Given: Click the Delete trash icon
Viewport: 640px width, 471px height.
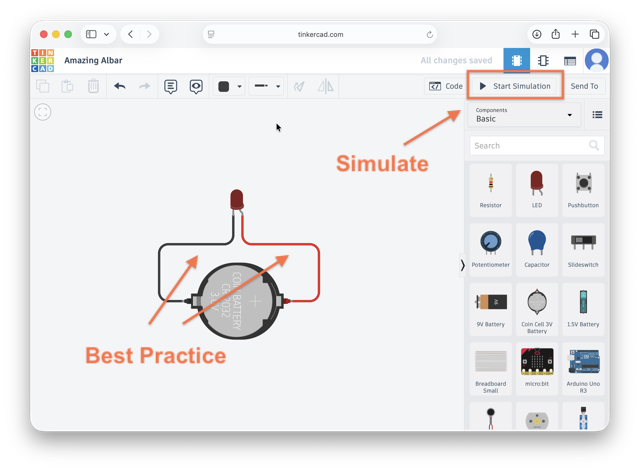Looking at the screenshot, I should pyautogui.click(x=93, y=86).
